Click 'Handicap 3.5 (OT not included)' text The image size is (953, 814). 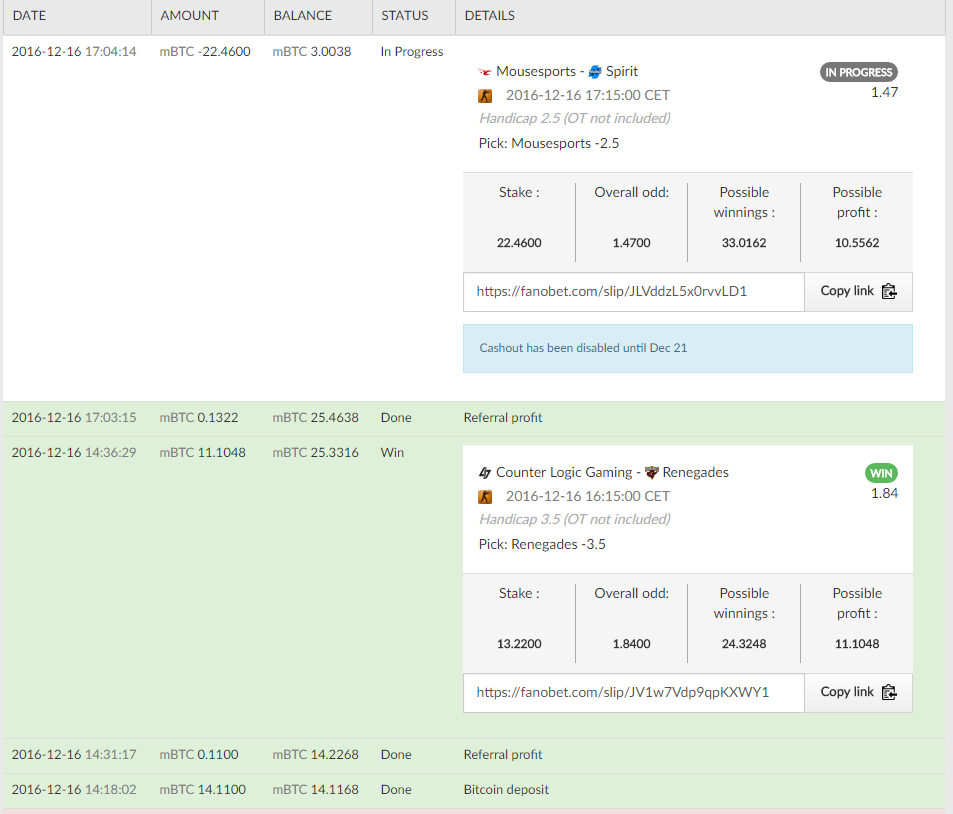(575, 520)
